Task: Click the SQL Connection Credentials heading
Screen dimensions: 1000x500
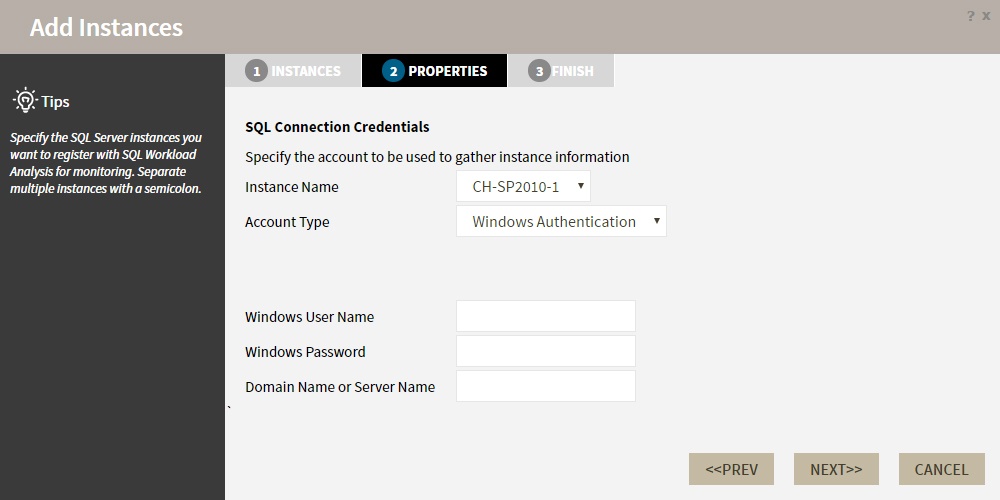Action: tap(337, 127)
